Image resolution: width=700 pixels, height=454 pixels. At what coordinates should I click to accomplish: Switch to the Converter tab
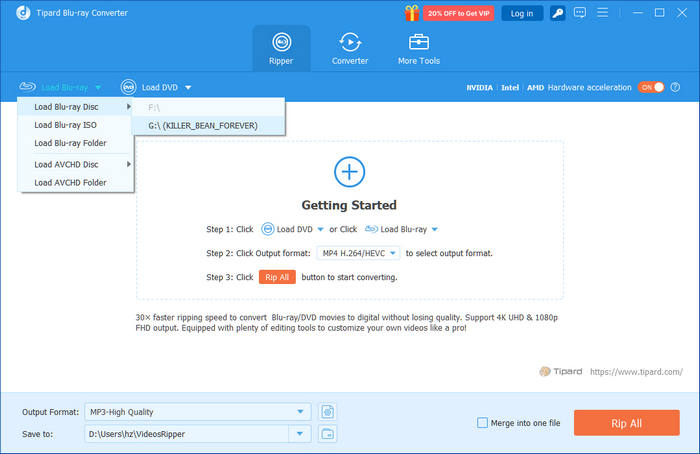pyautogui.click(x=350, y=48)
